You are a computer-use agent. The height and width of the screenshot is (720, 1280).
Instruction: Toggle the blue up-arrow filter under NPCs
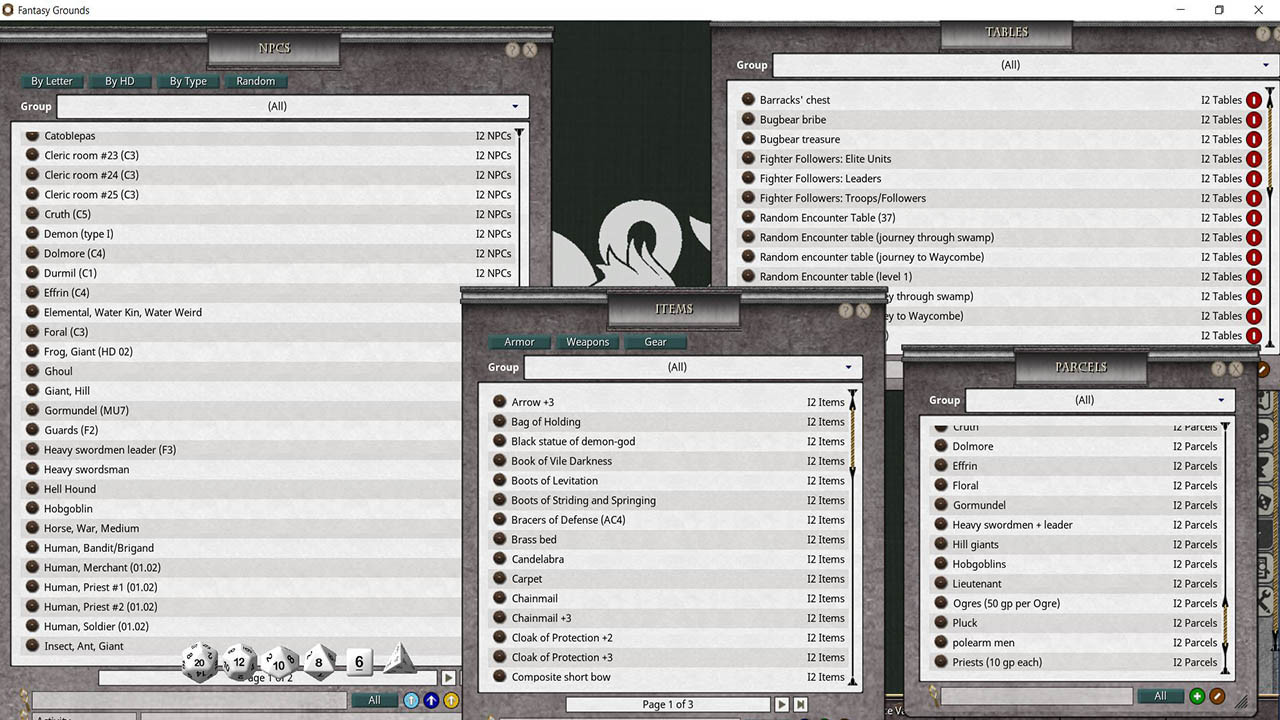pos(431,700)
